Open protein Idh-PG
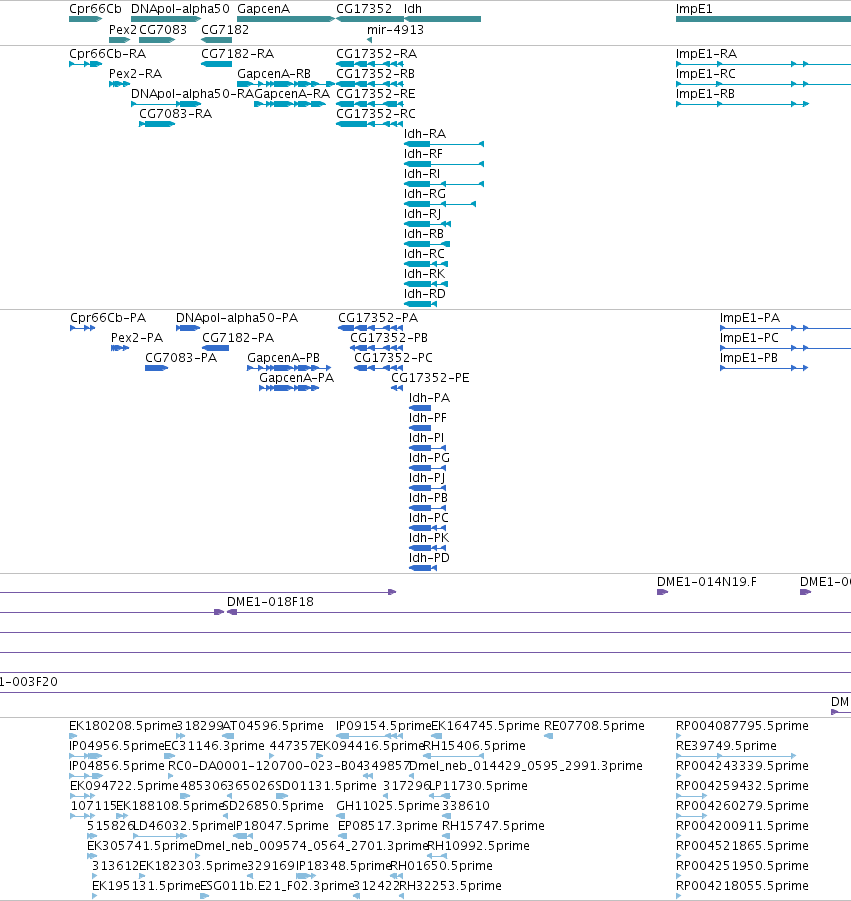This screenshot has width=851, height=901. (x=429, y=458)
